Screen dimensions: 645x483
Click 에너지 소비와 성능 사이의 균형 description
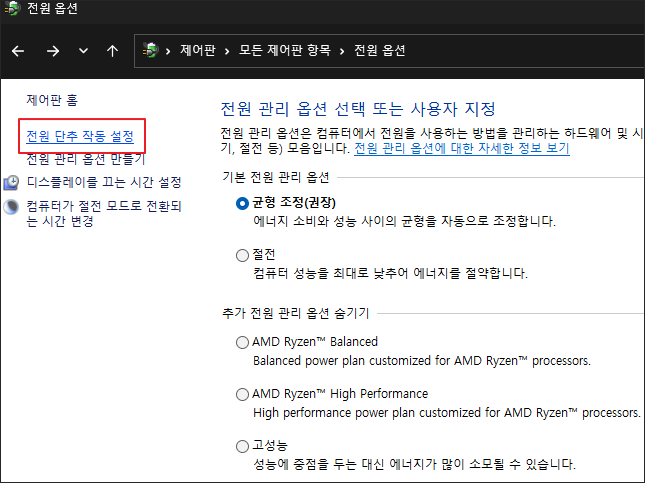click(x=404, y=221)
